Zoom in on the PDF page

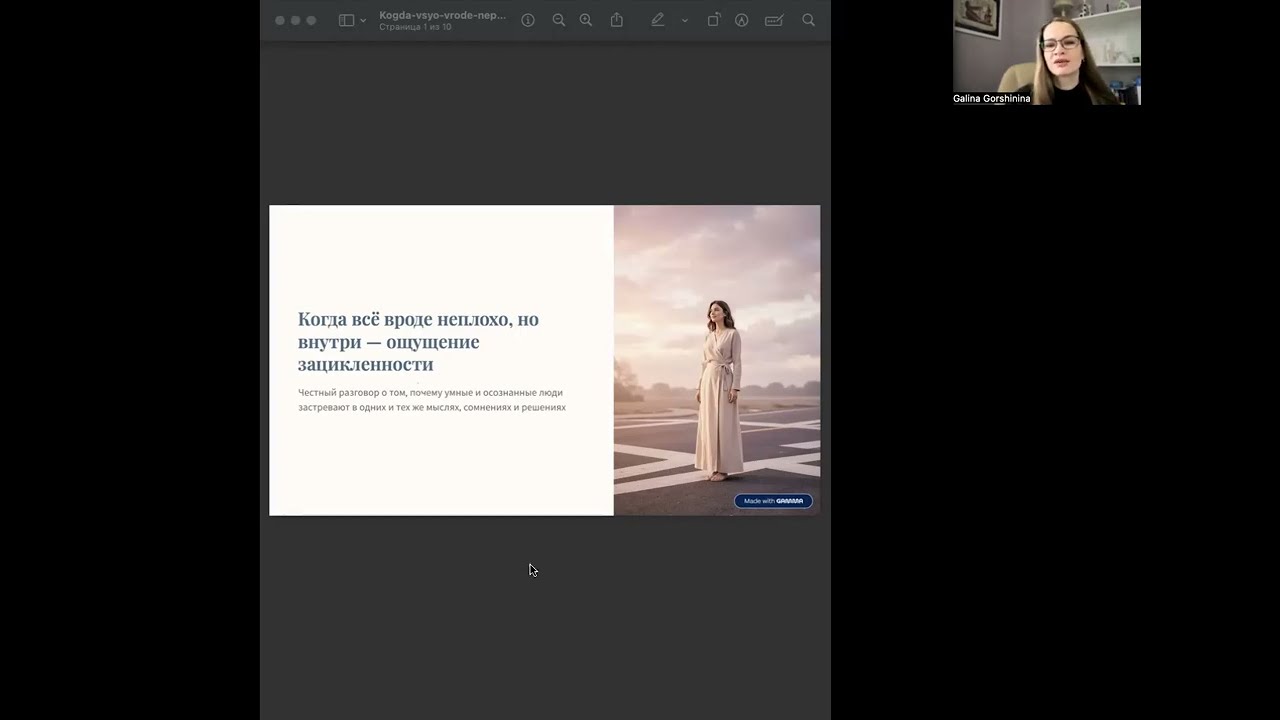coord(586,20)
